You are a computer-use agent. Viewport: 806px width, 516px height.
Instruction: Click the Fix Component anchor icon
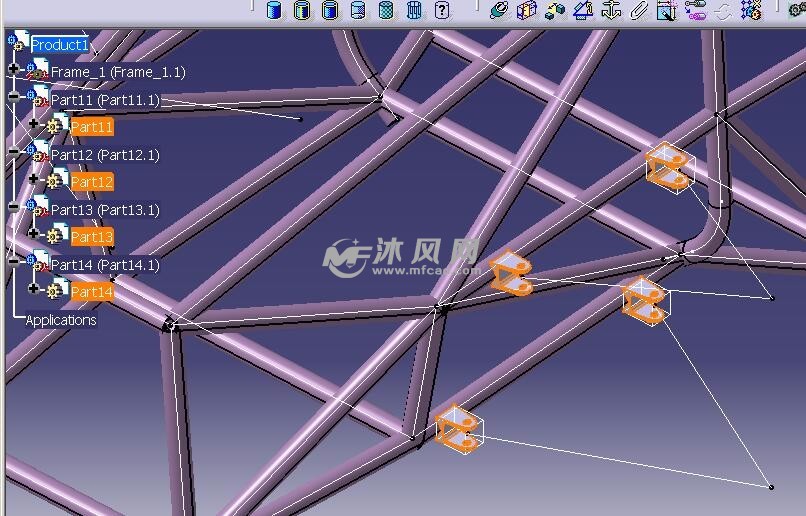coord(611,10)
